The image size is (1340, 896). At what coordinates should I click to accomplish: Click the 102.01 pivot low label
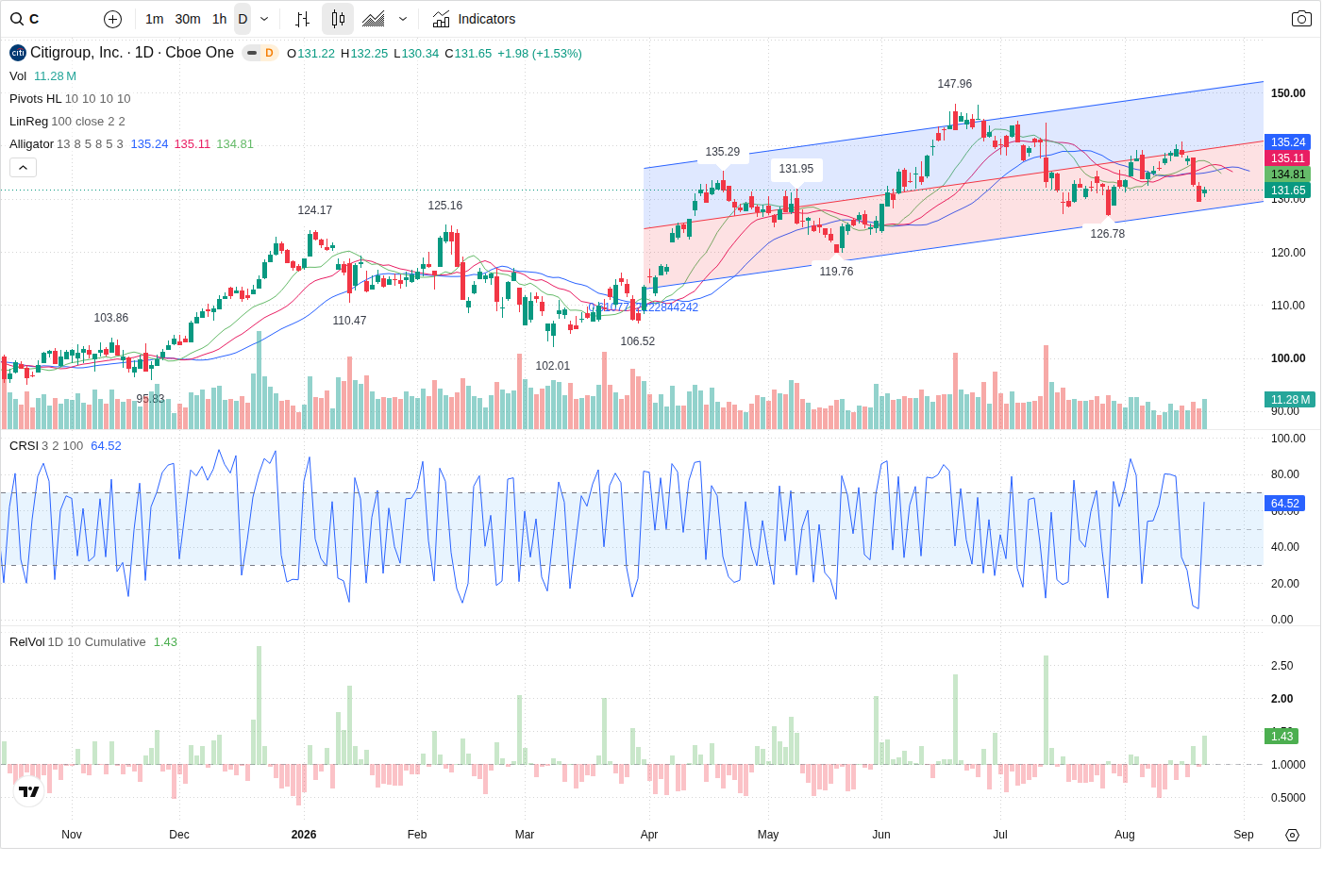point(553,366)
